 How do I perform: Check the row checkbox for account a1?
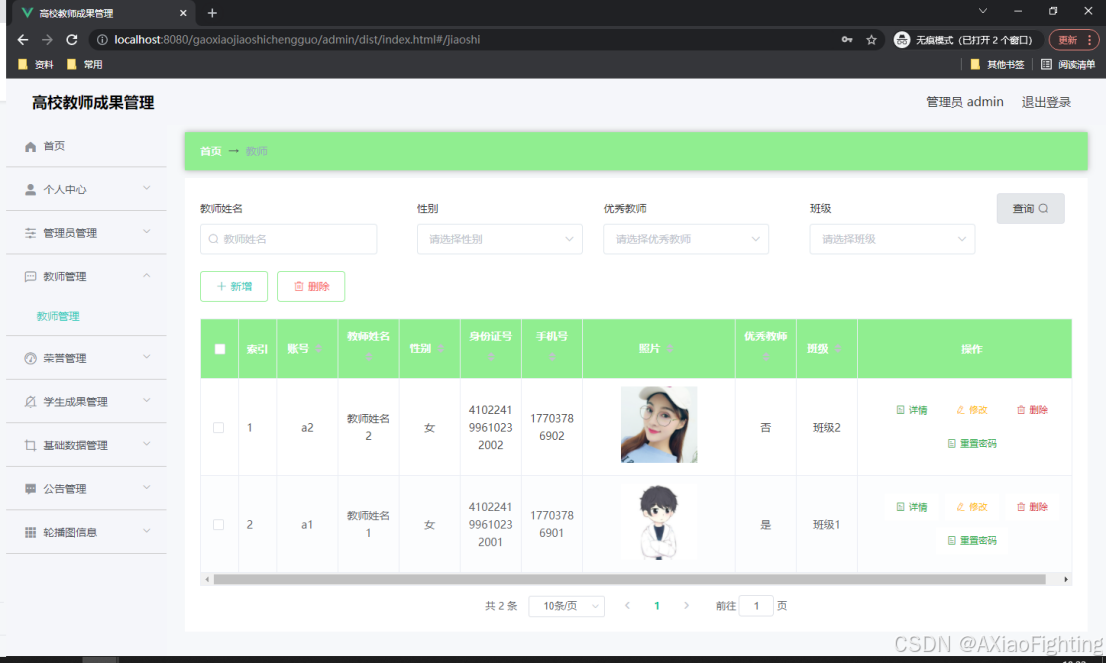click(219, 524)
